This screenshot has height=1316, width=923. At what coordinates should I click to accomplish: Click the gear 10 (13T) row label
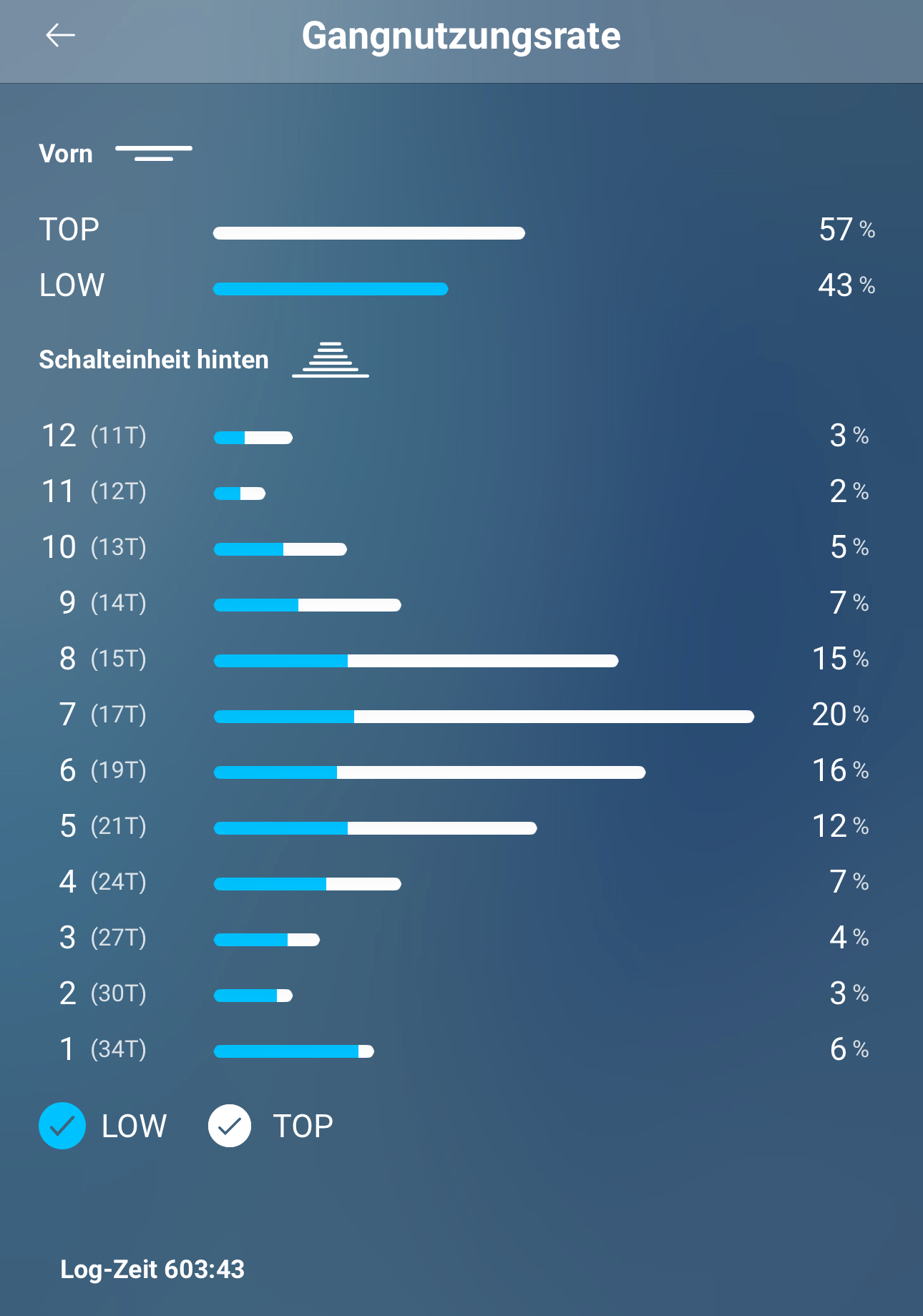pyautogui.click(x=94, y=547)
